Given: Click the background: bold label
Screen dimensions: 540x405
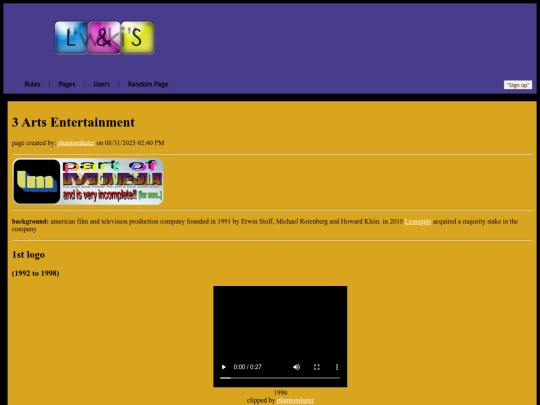Looking at the screenshot, I should (30, 221).
